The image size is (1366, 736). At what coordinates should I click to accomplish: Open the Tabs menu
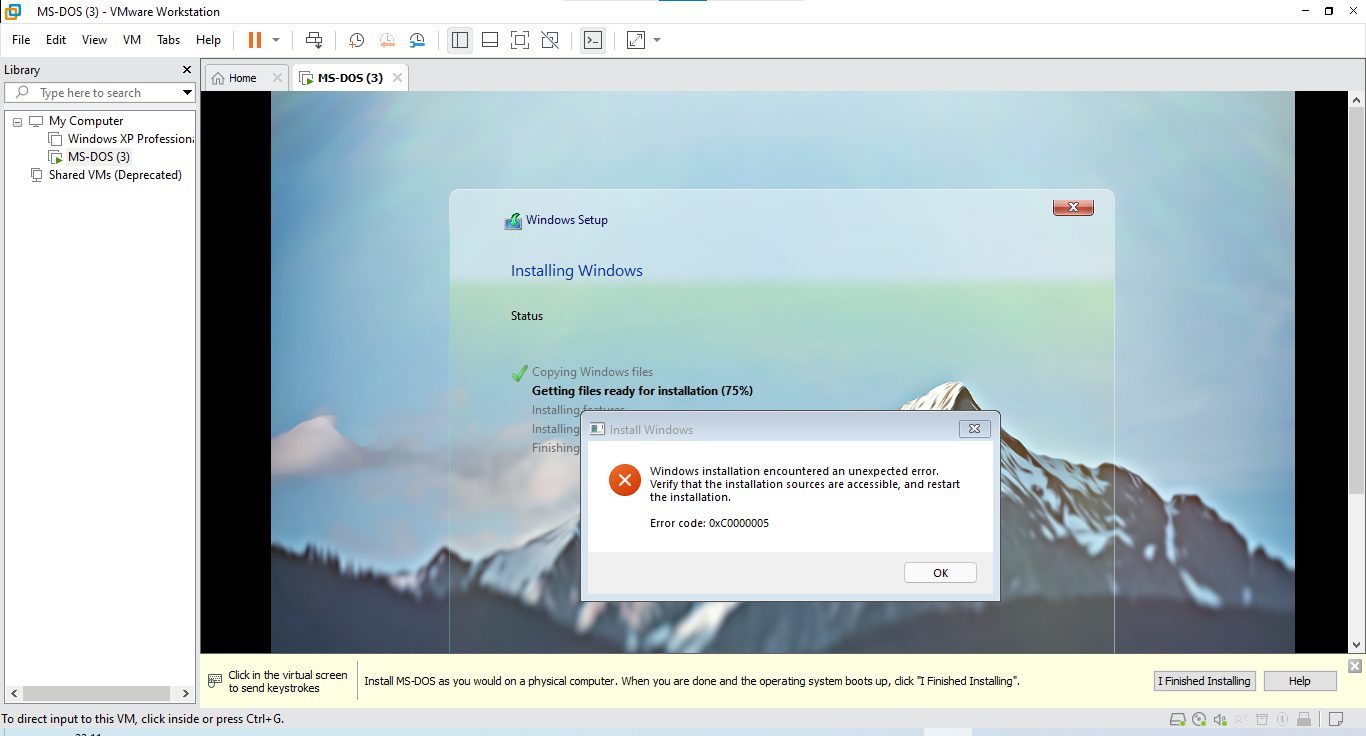[x=169, y=40]
